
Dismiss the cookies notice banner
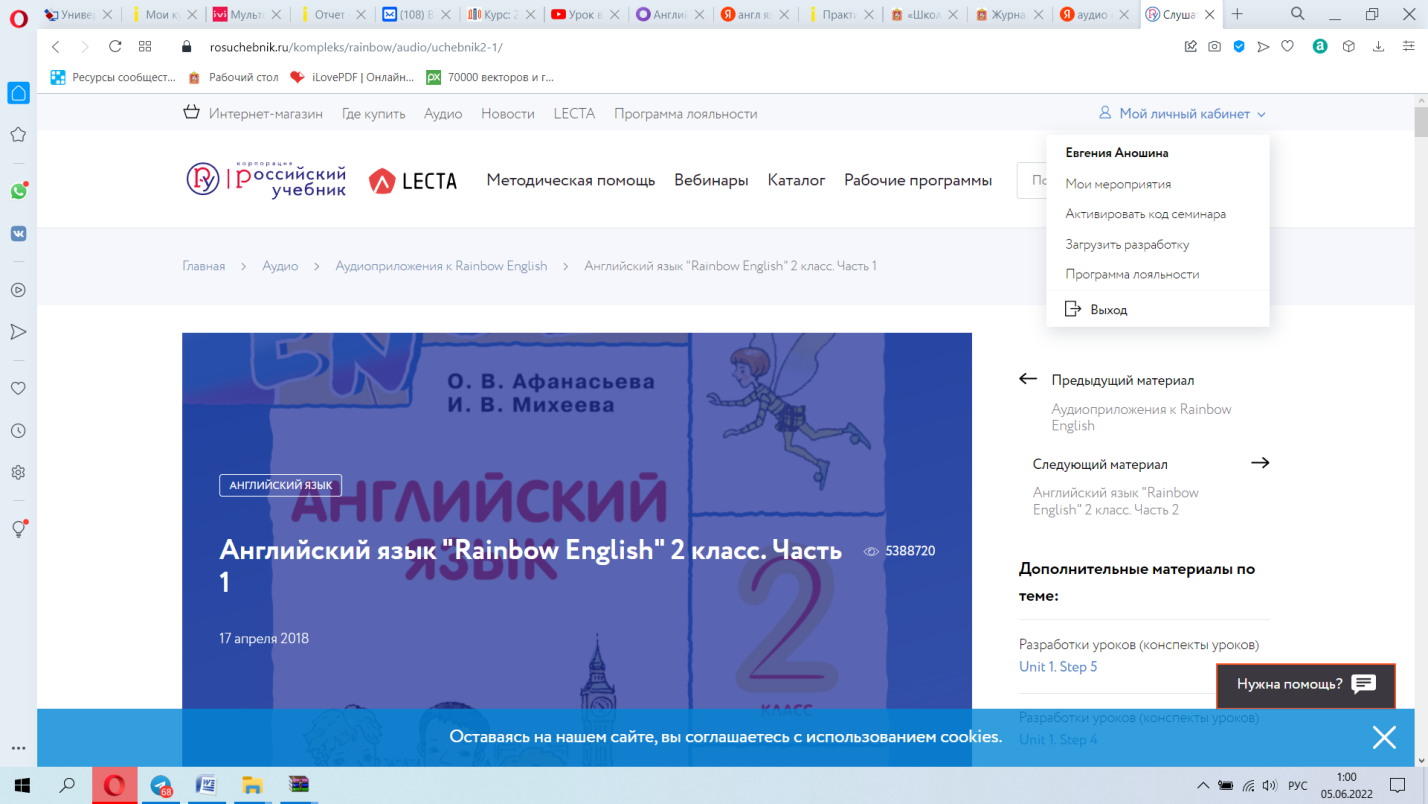coord(1384,738)
